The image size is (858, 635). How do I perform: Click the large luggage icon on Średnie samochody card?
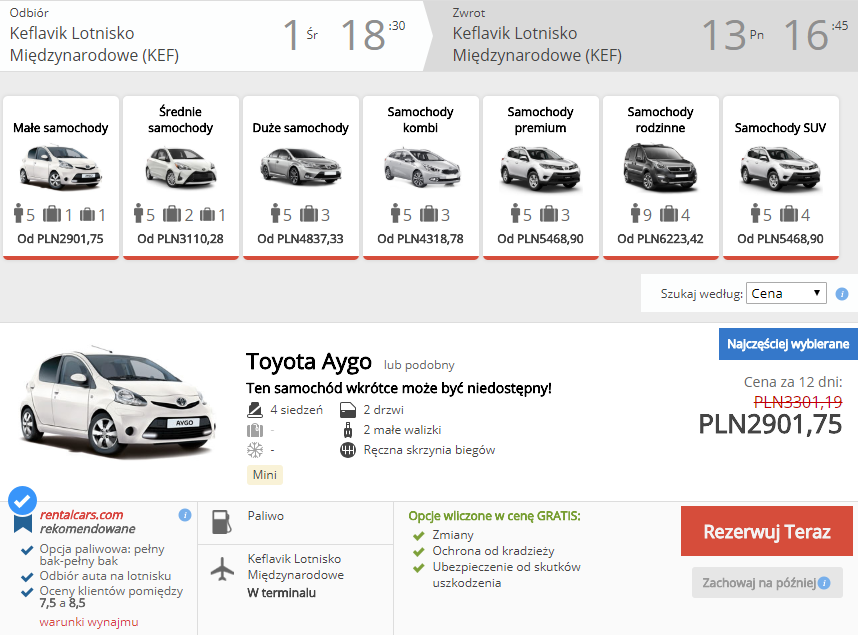point(172,214)
